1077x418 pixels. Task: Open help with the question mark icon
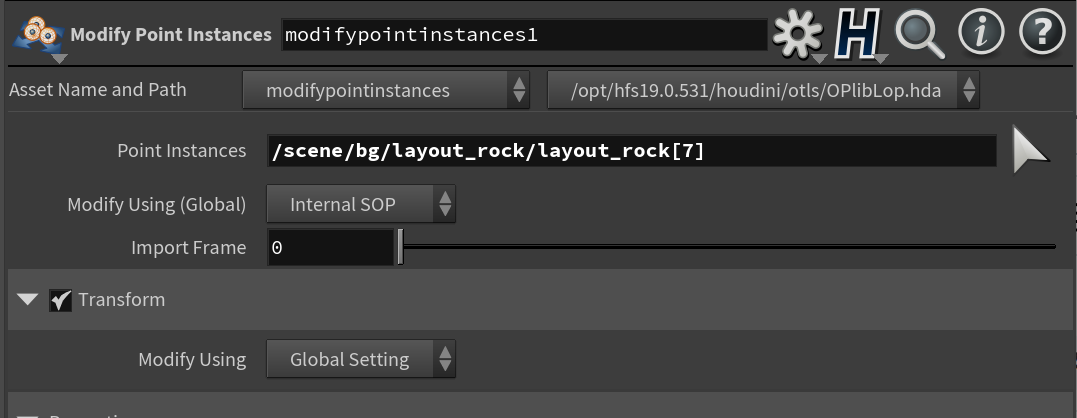[x=1042, y=33]
